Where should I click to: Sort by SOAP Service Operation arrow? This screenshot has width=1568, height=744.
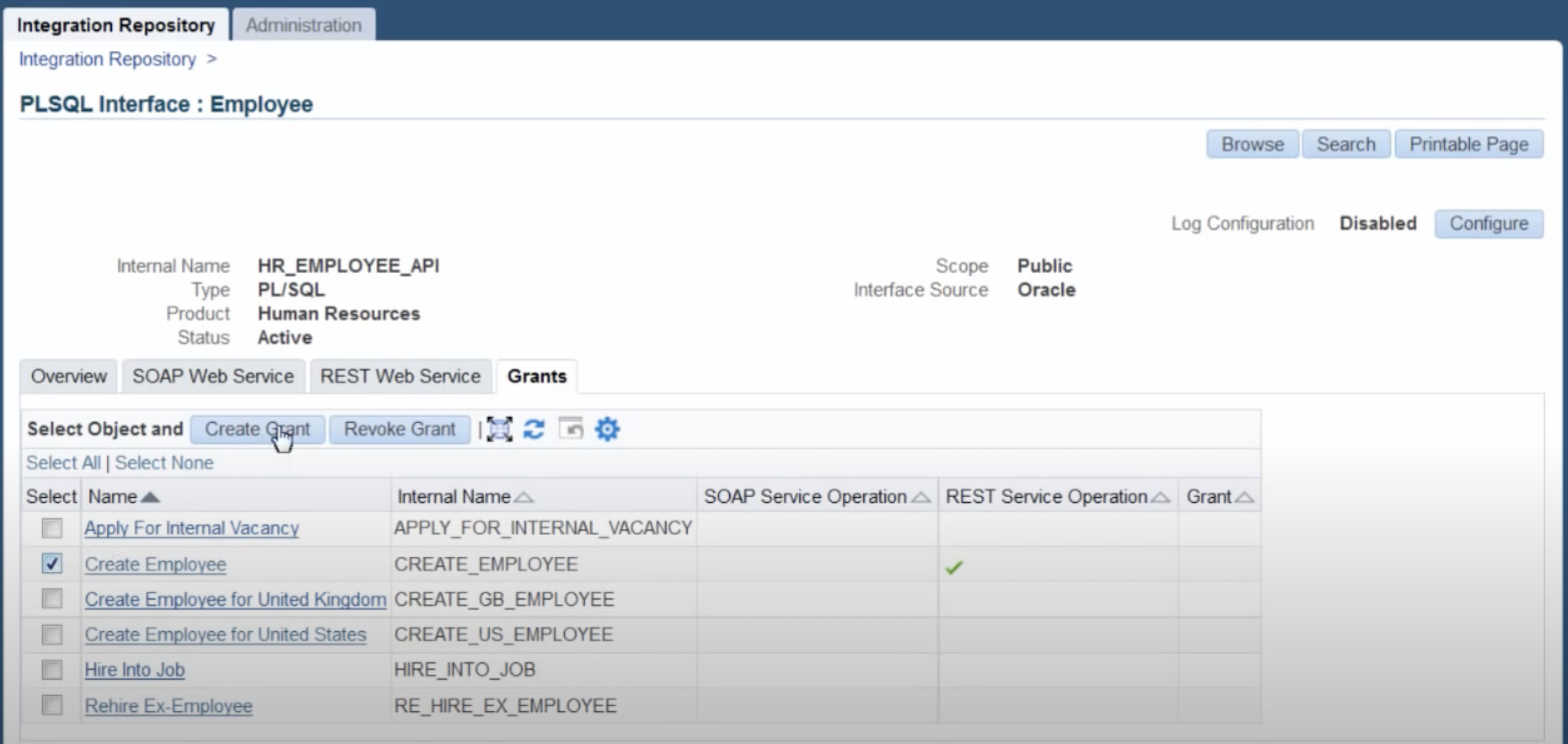tap(920, 497)
